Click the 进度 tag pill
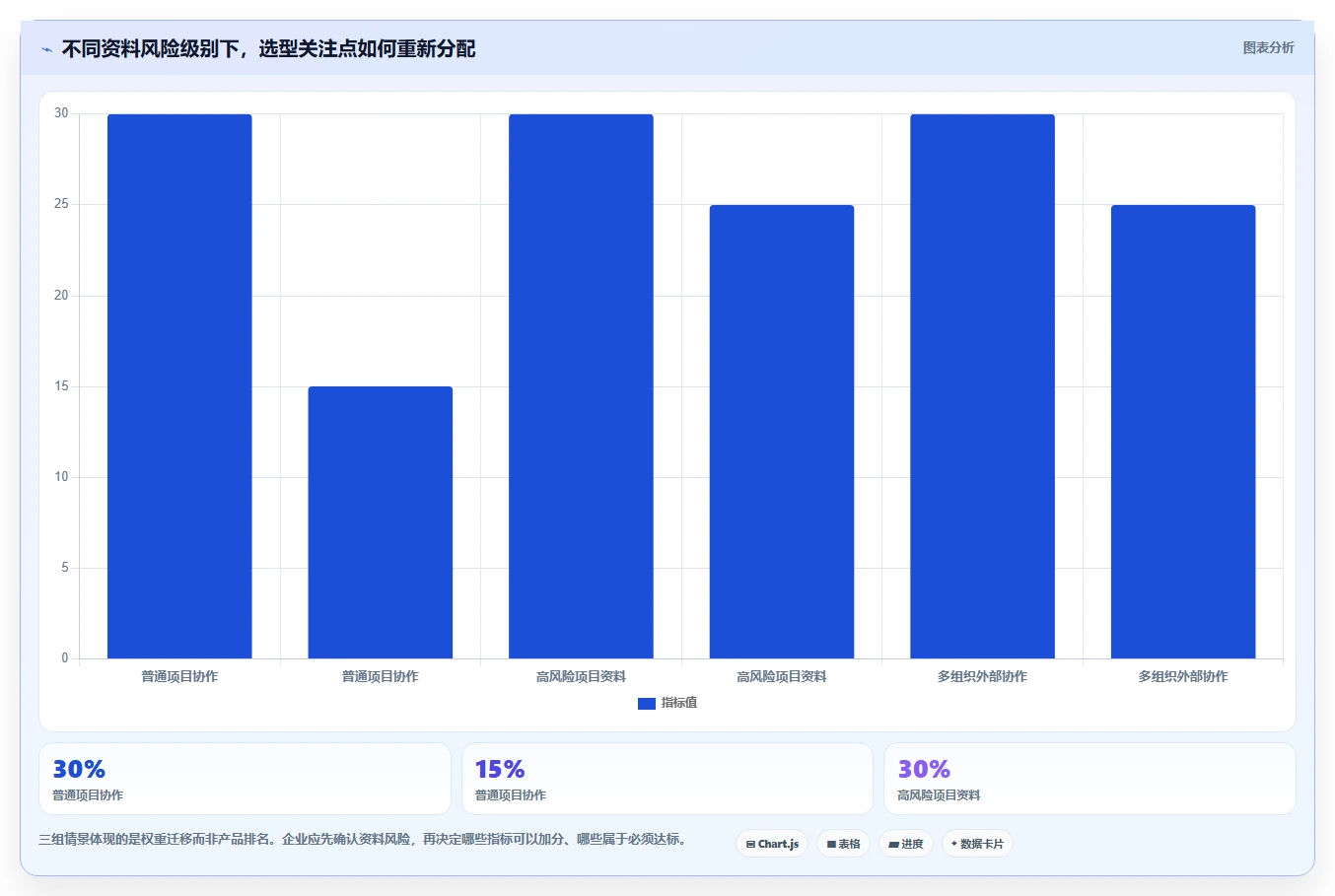This screenshot has height=896, width=1335. [906, 844]
